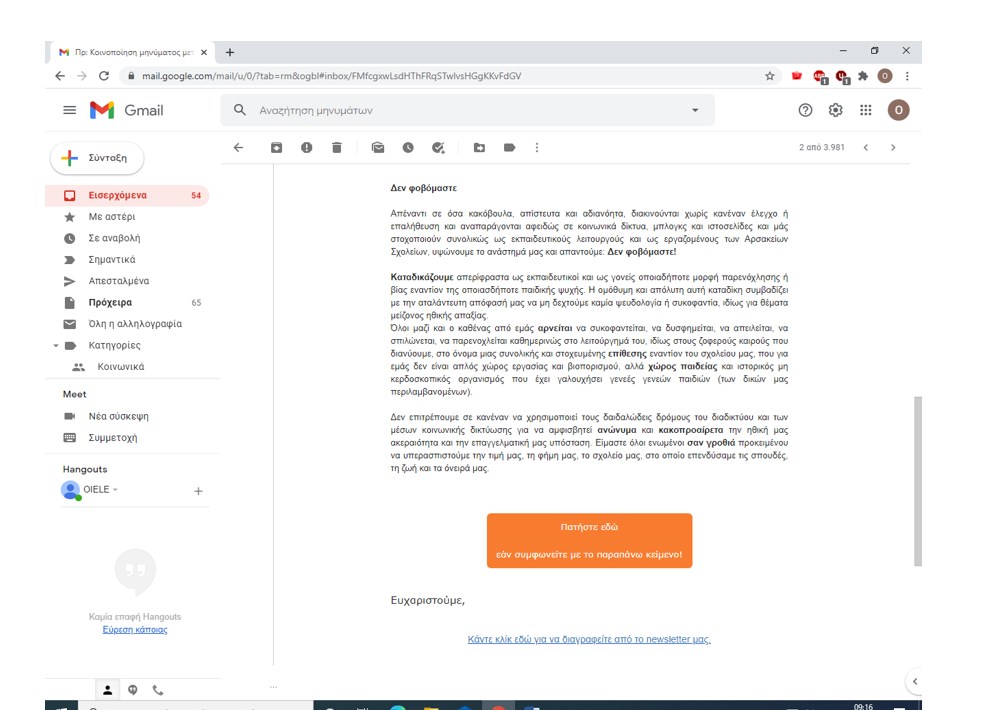Open the Gmail settings gear
Screen dimensions: 992x710
[836, 110]
